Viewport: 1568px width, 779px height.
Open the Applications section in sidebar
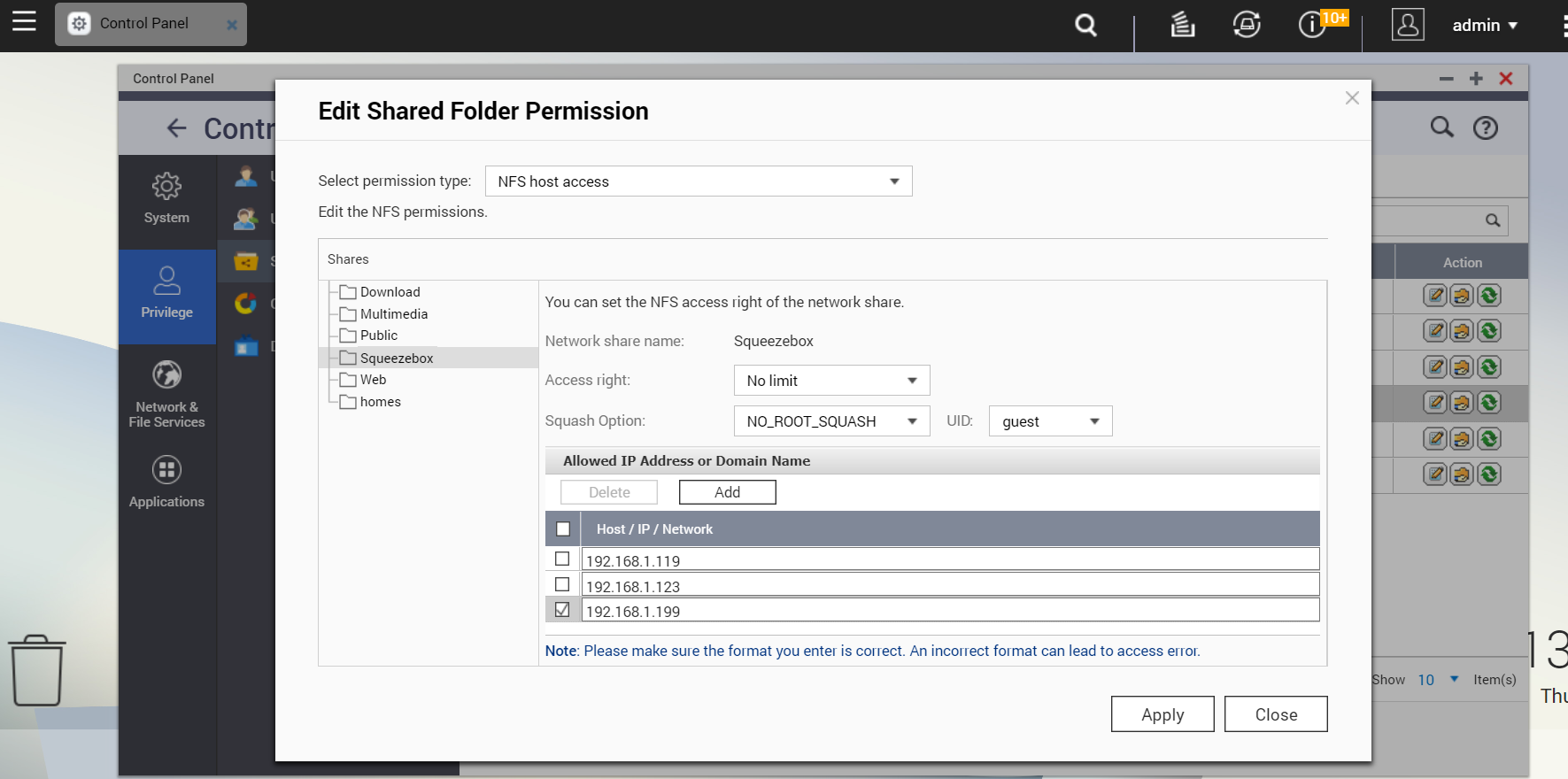click(x=166, y=481)
